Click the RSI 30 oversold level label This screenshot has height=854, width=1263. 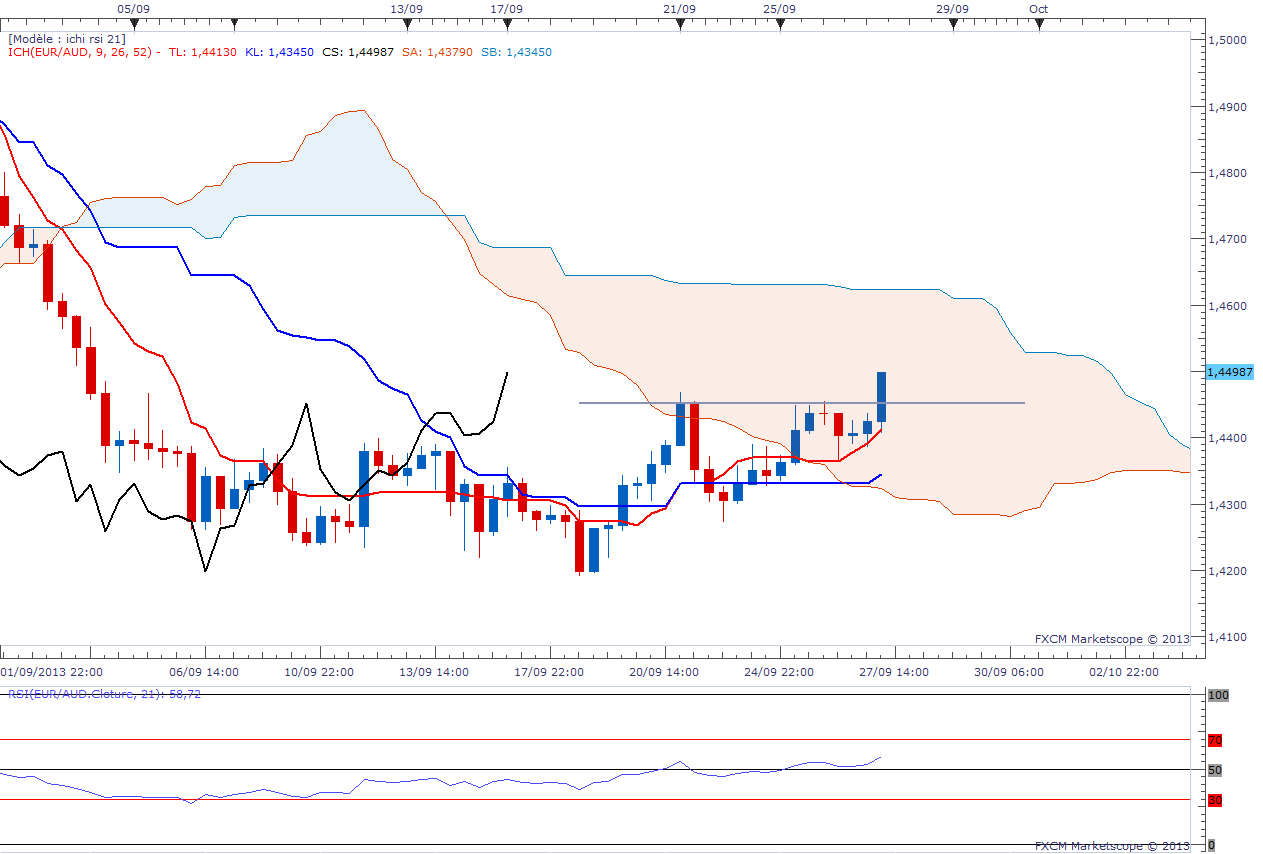pyautogui.click(x=1215, y=800)
